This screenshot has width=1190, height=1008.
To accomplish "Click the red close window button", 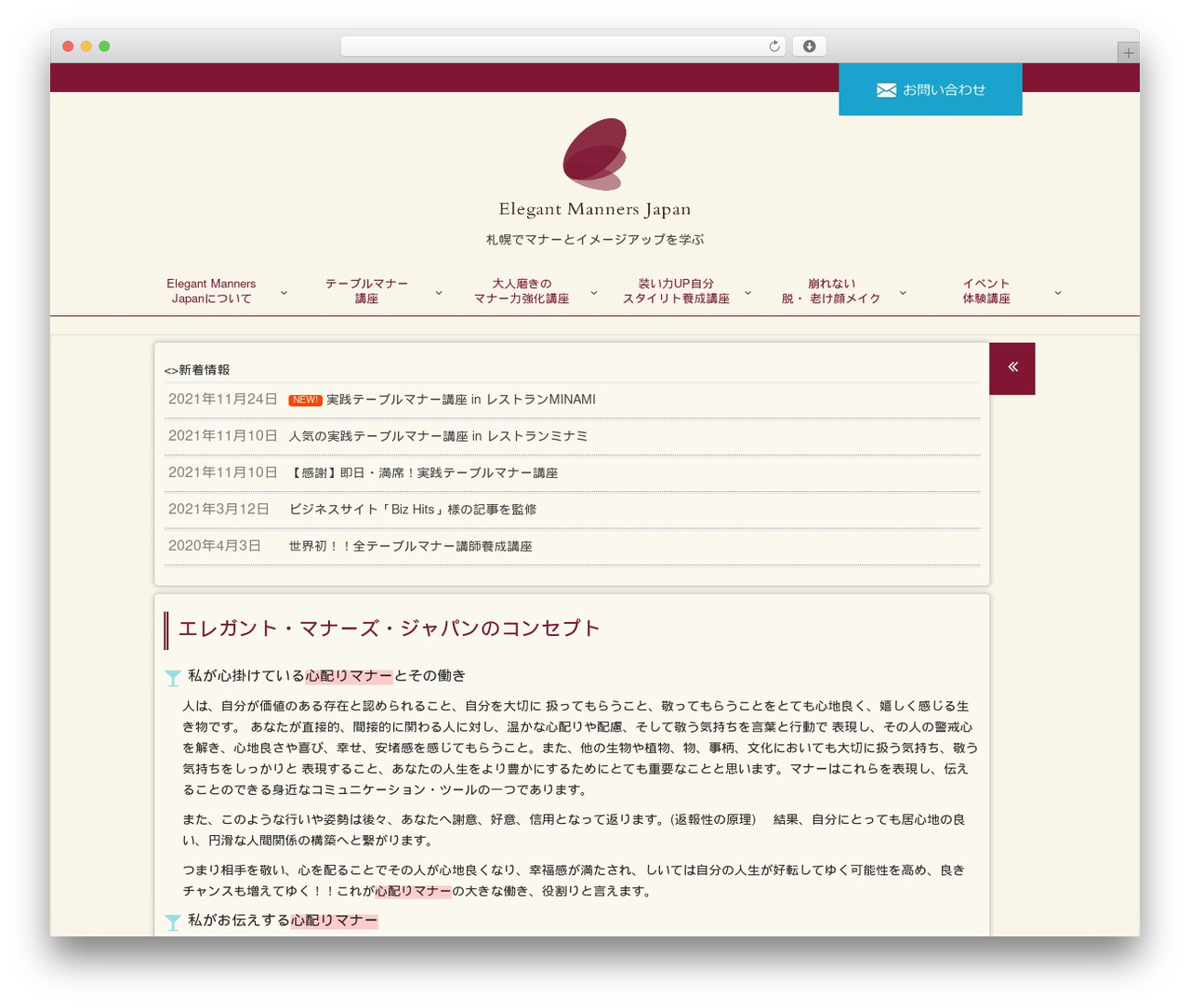I will [68, 46].
